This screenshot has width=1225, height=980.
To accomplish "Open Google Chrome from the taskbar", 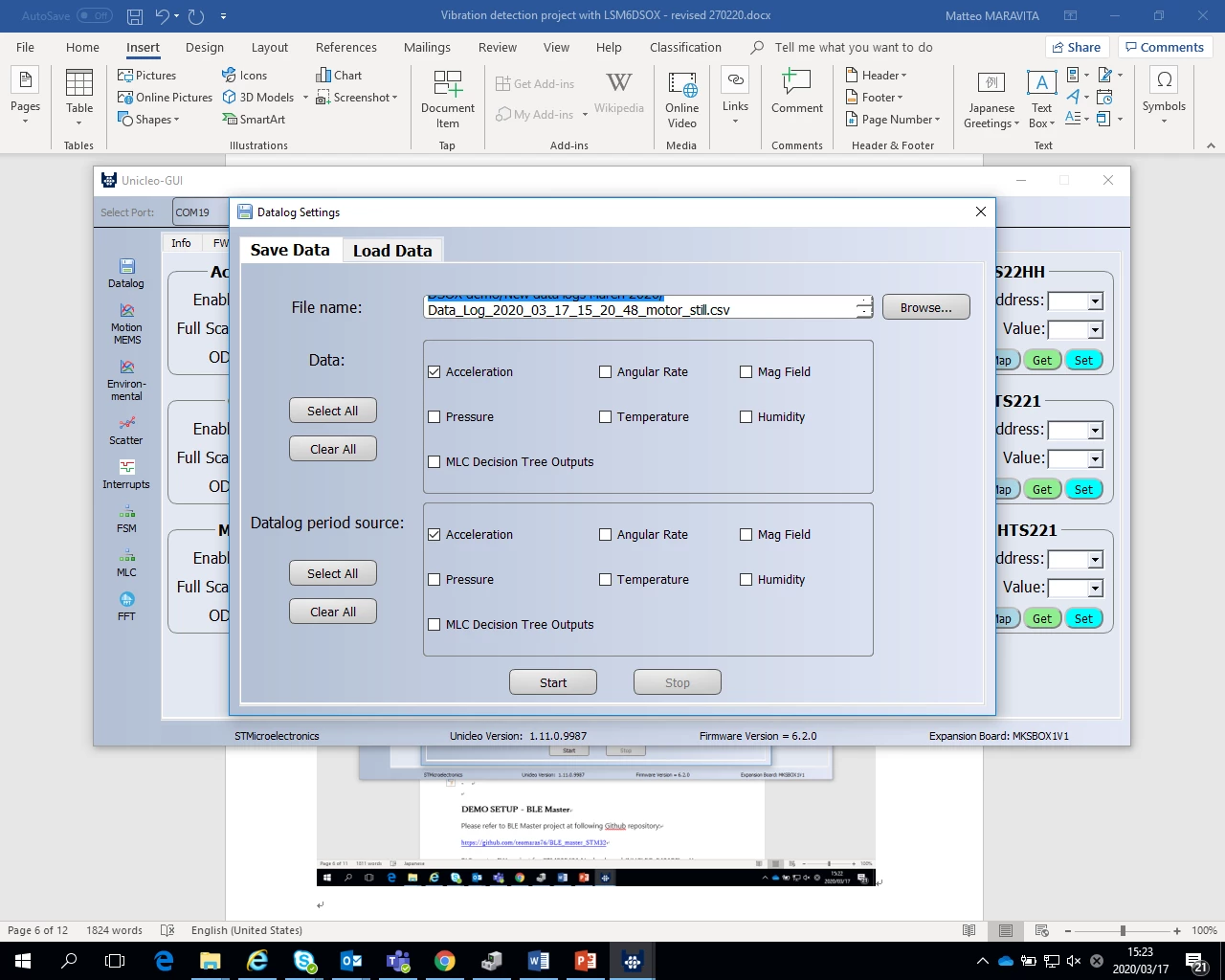I will click(x=445, y=960).
